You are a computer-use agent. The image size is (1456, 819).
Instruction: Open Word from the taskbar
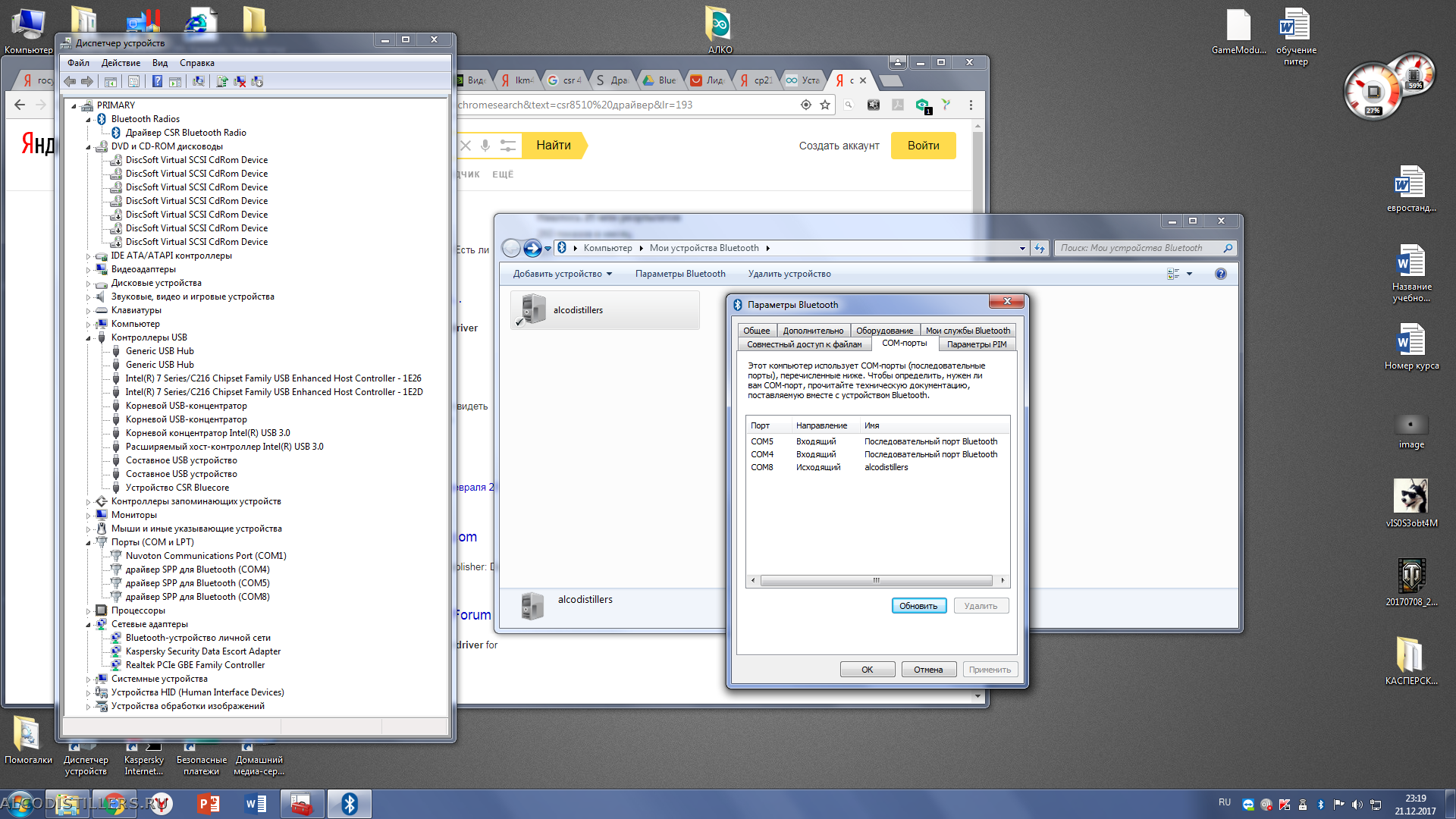coord(256,804)
